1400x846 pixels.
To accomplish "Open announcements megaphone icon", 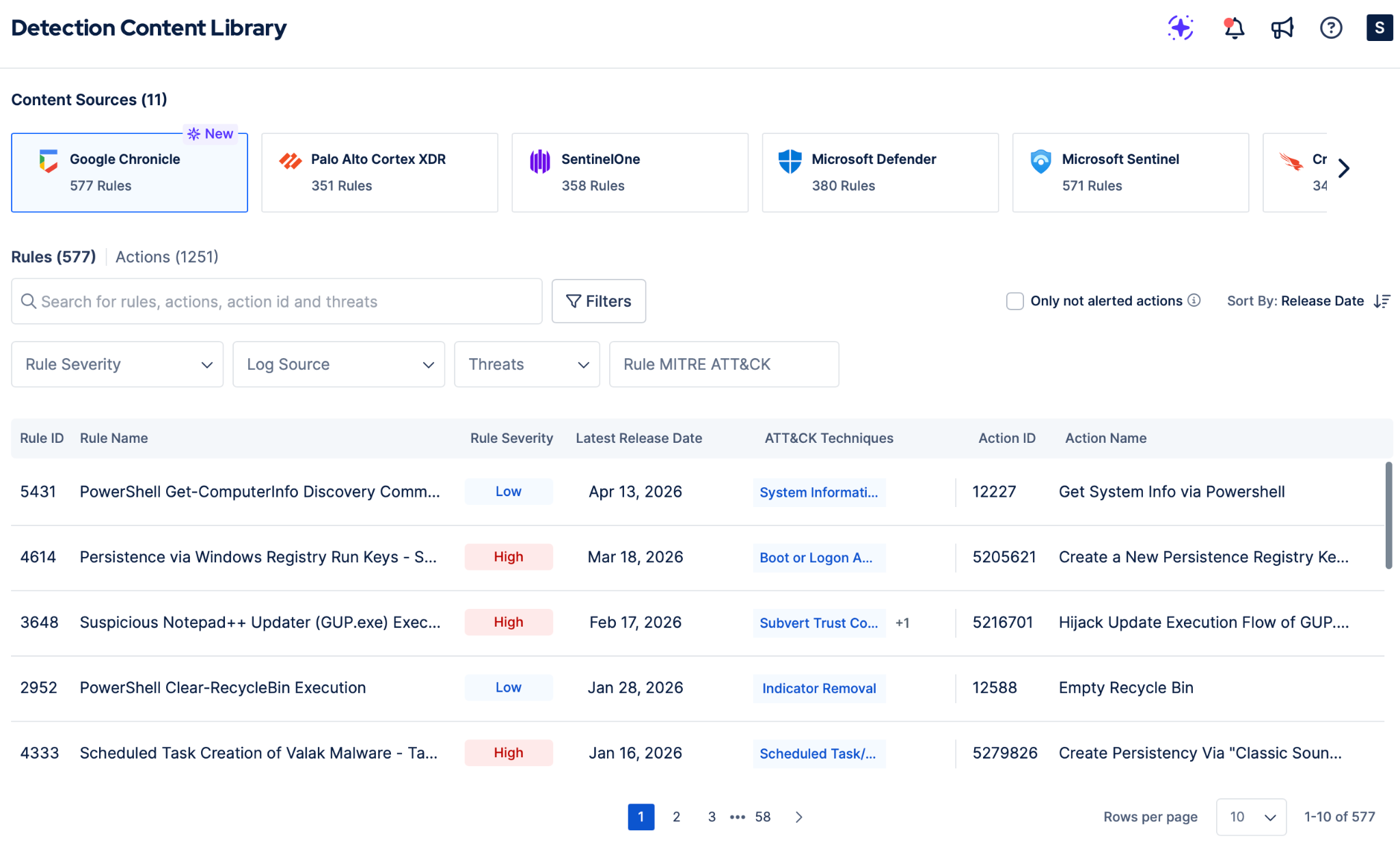I will tap(1282, 28).
